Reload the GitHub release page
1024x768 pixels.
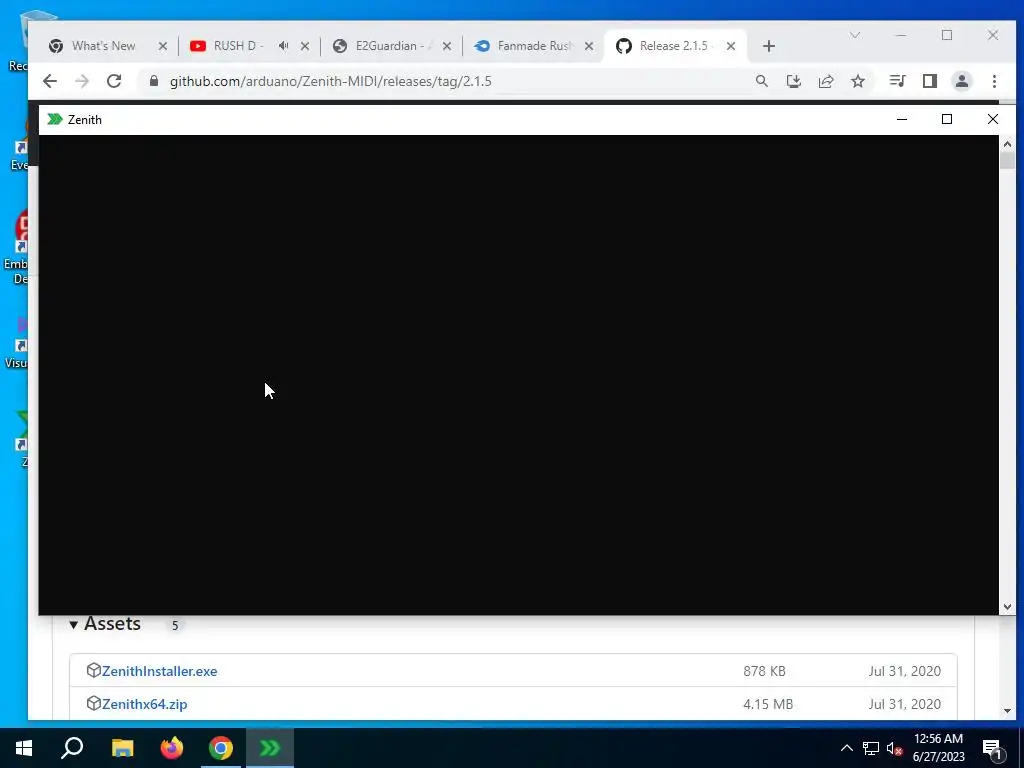[114, 81]
